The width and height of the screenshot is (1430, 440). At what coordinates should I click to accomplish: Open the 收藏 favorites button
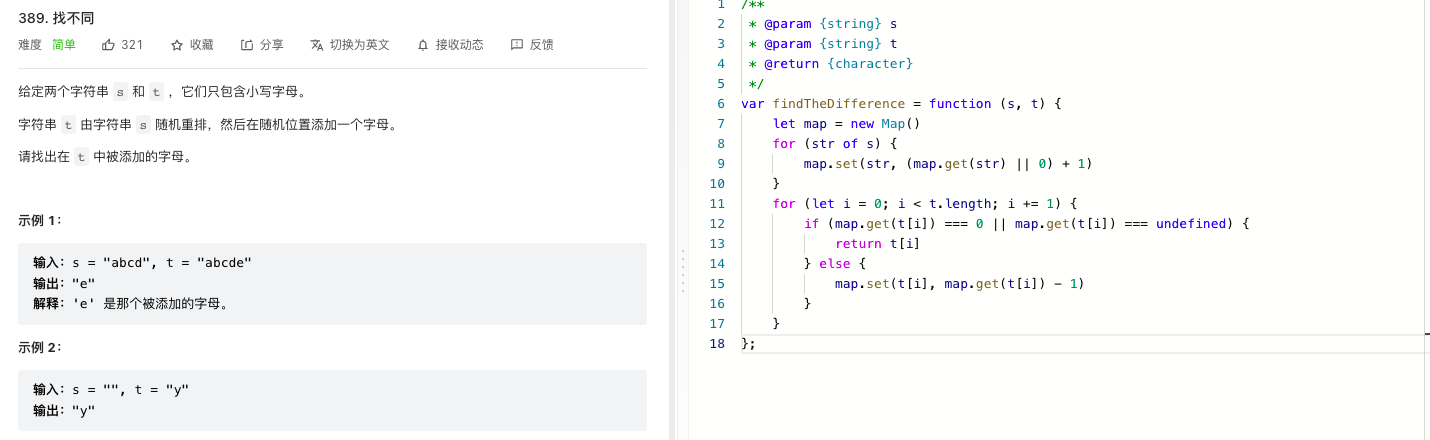tap(192, 45)
